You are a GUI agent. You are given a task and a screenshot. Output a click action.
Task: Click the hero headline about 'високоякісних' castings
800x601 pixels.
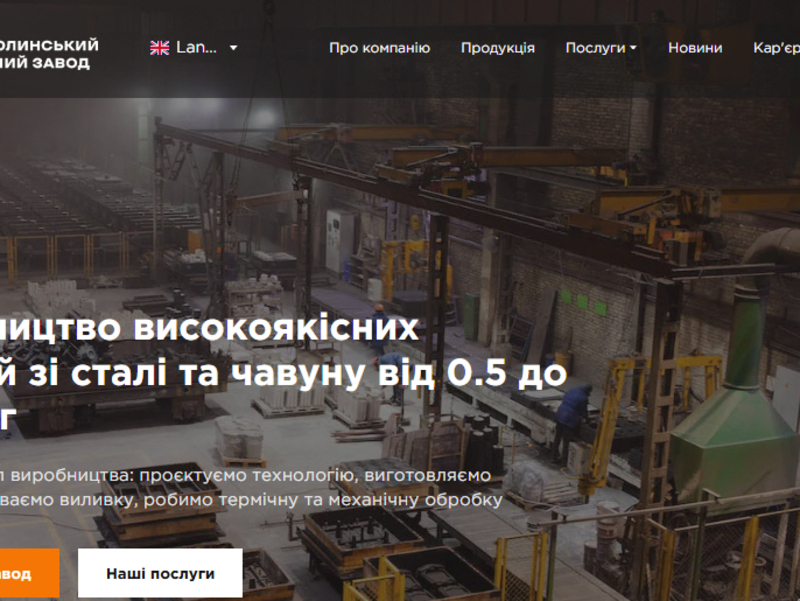[x=250, y=329]
